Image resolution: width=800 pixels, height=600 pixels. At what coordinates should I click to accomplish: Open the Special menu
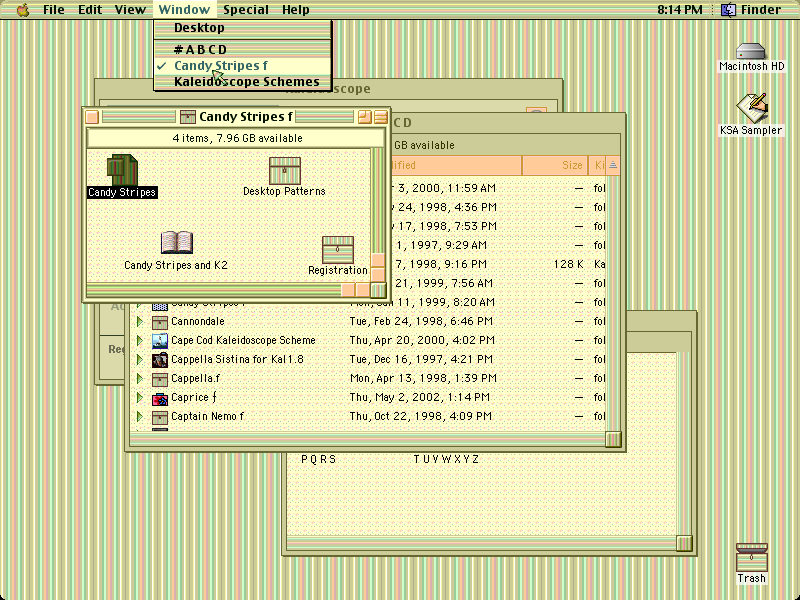pyautogui.click(x=245, y=10)
